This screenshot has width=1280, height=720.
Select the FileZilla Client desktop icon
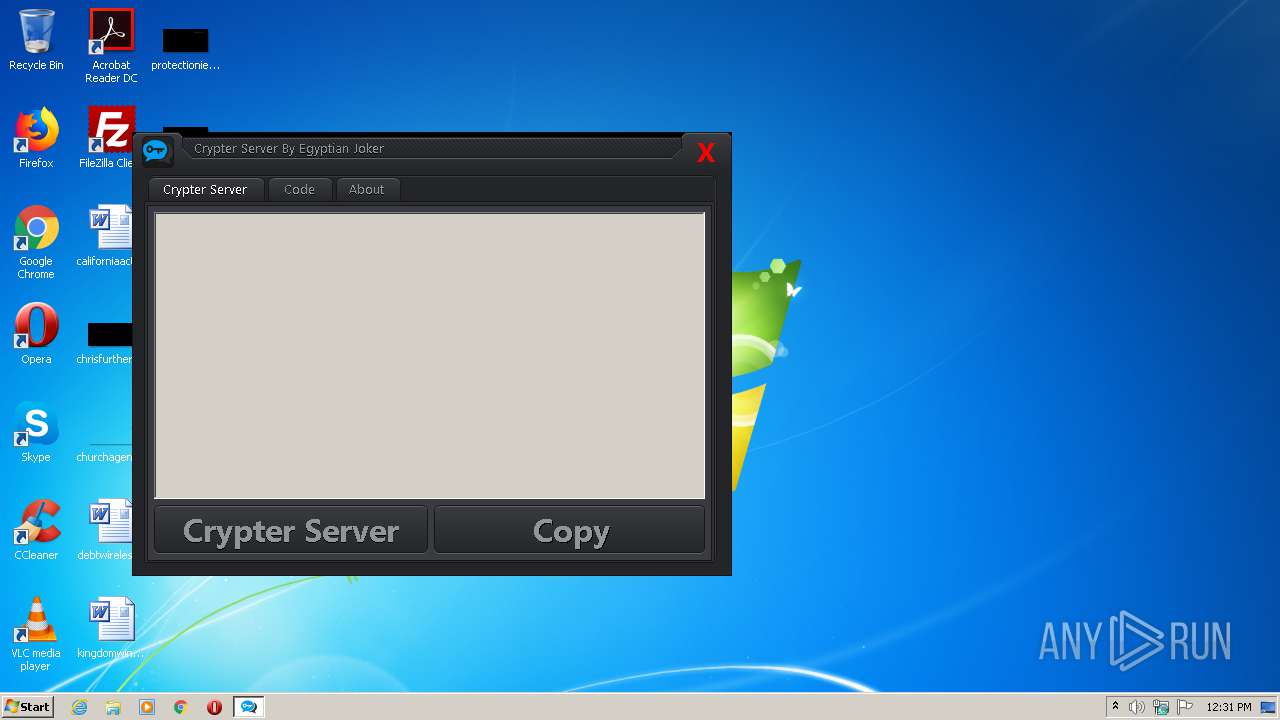pos(107,138)
